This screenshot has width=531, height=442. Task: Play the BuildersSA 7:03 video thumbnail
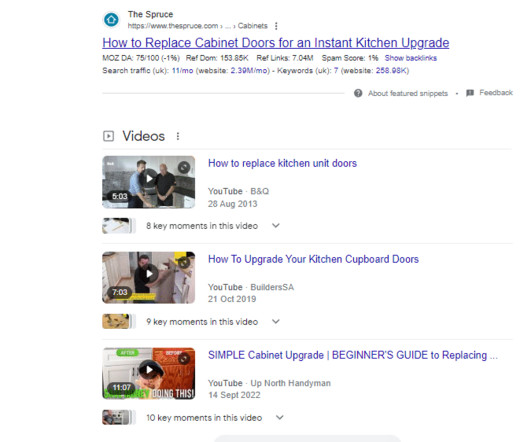tap(149, 278)
